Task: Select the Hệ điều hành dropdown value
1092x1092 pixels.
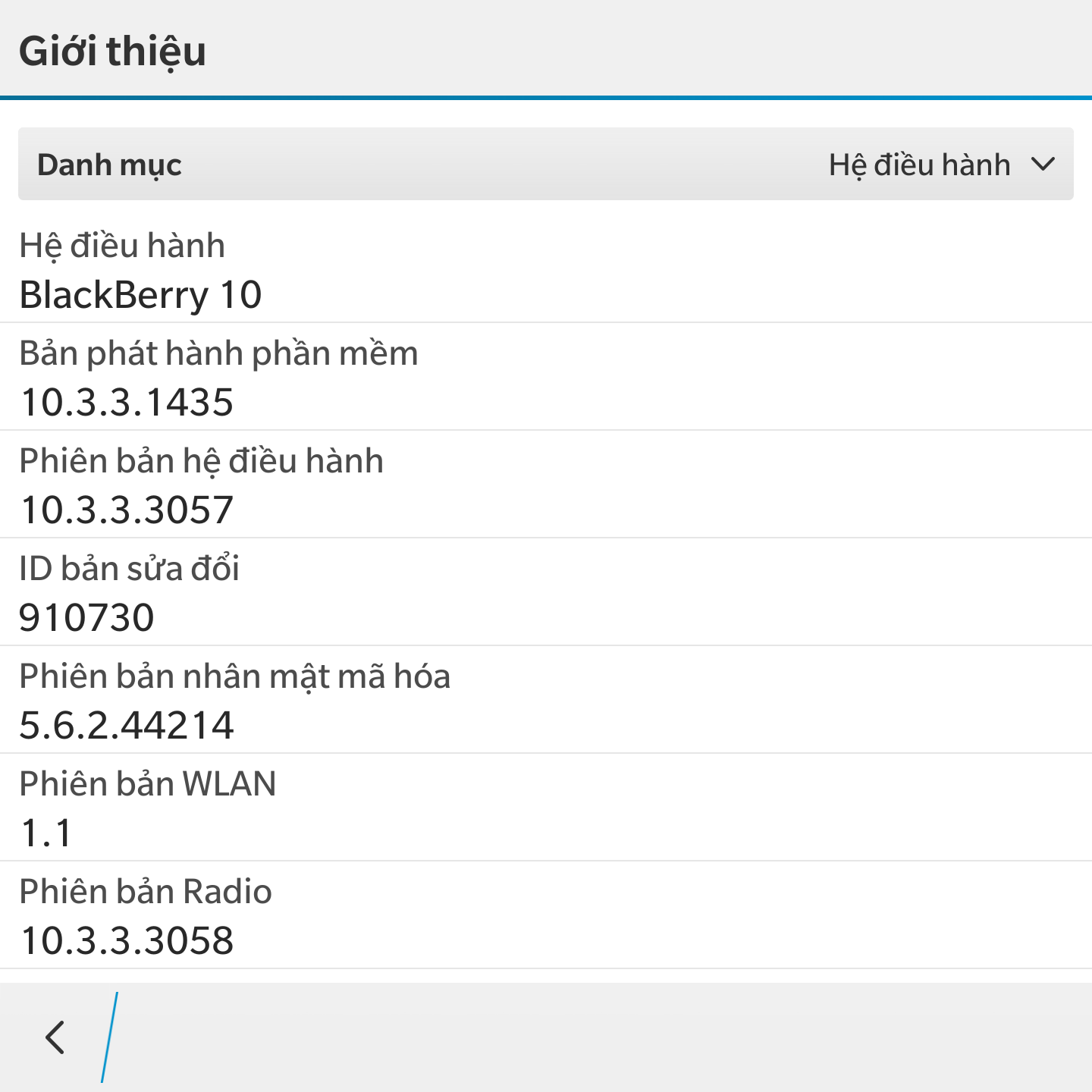Action: pos(919,165)
